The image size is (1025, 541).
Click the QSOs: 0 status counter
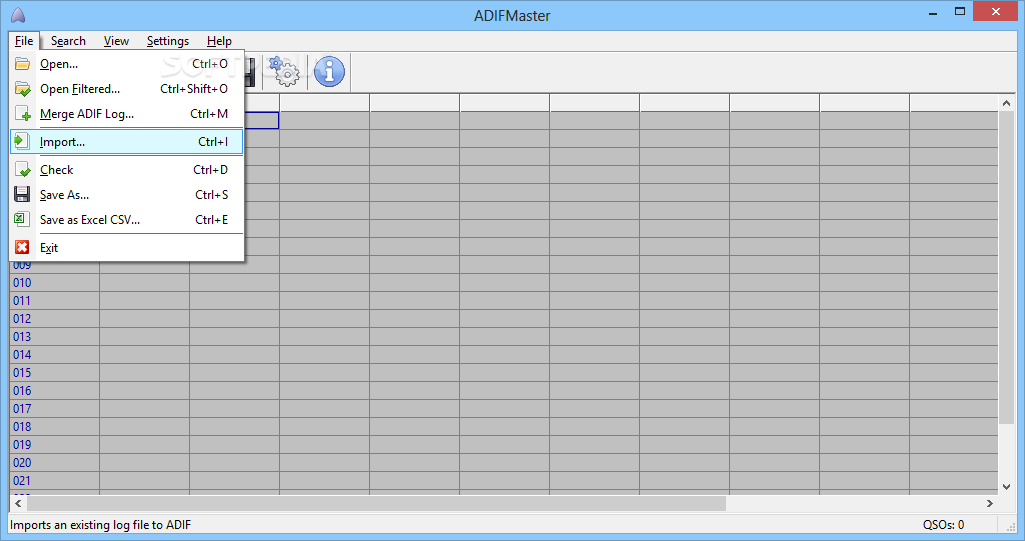943,525
